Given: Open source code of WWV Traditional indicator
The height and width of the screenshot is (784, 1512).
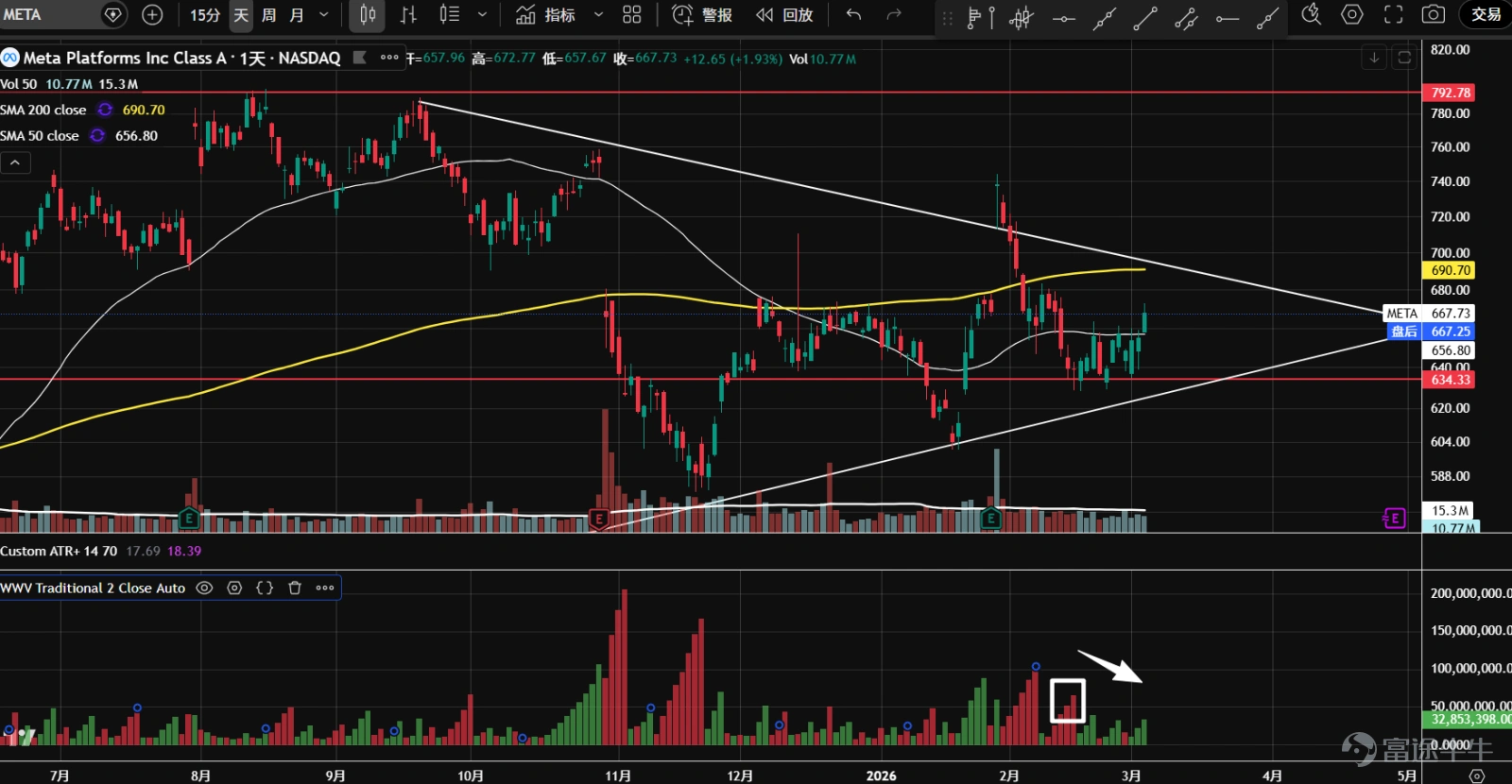Looking at the screenshot, I should pos(265,588).
